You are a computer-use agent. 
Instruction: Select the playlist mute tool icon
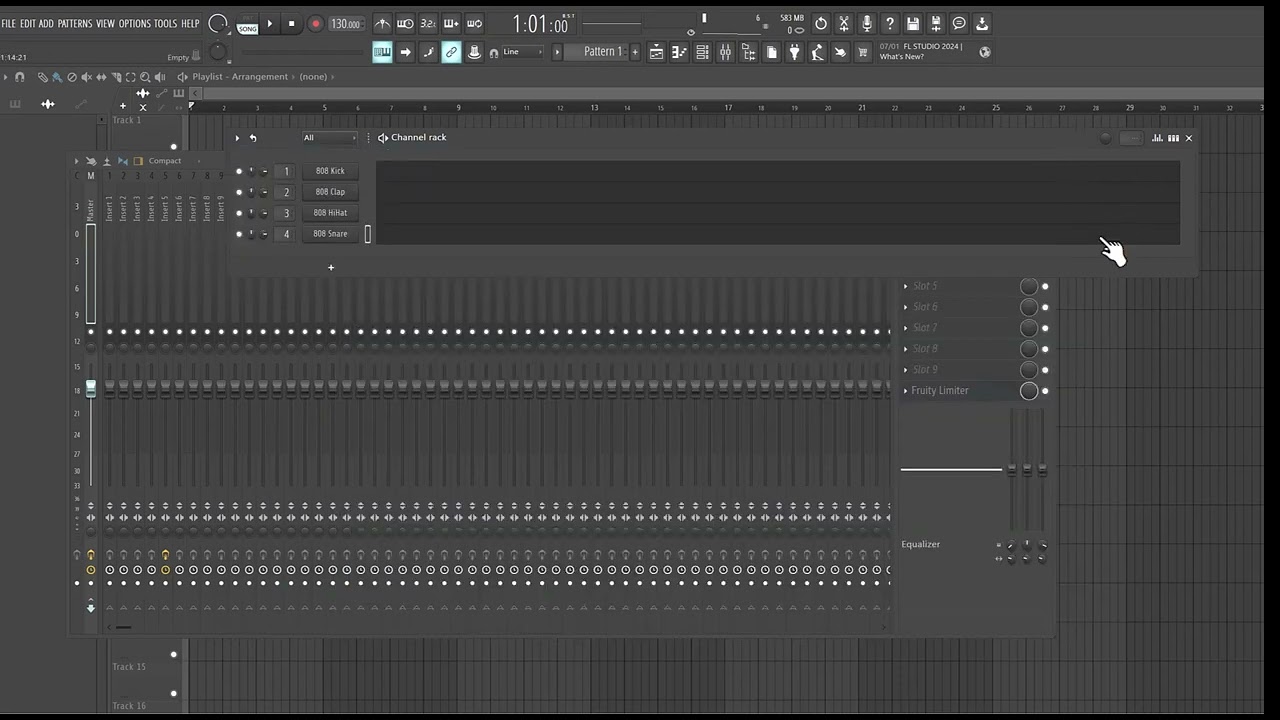(86, 77)
